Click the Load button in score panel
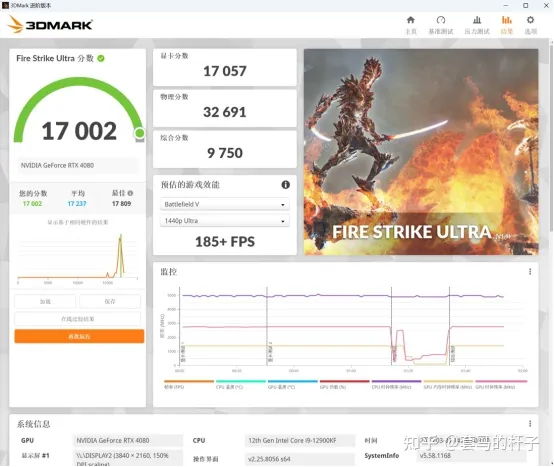The width and height of the screenshot is (554, 467). coord(45,301)
